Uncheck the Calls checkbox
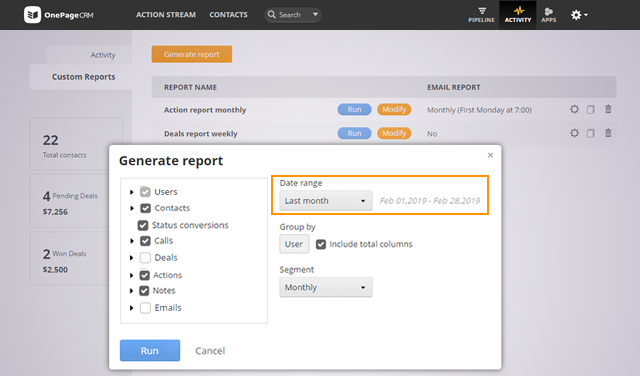This screenshot has width=640, height=376. [145, 241]
